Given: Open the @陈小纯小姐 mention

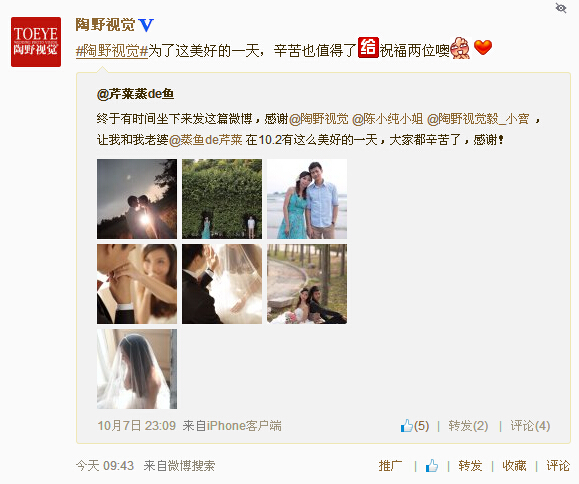Looking at the screenshot, I should point(387,119).
